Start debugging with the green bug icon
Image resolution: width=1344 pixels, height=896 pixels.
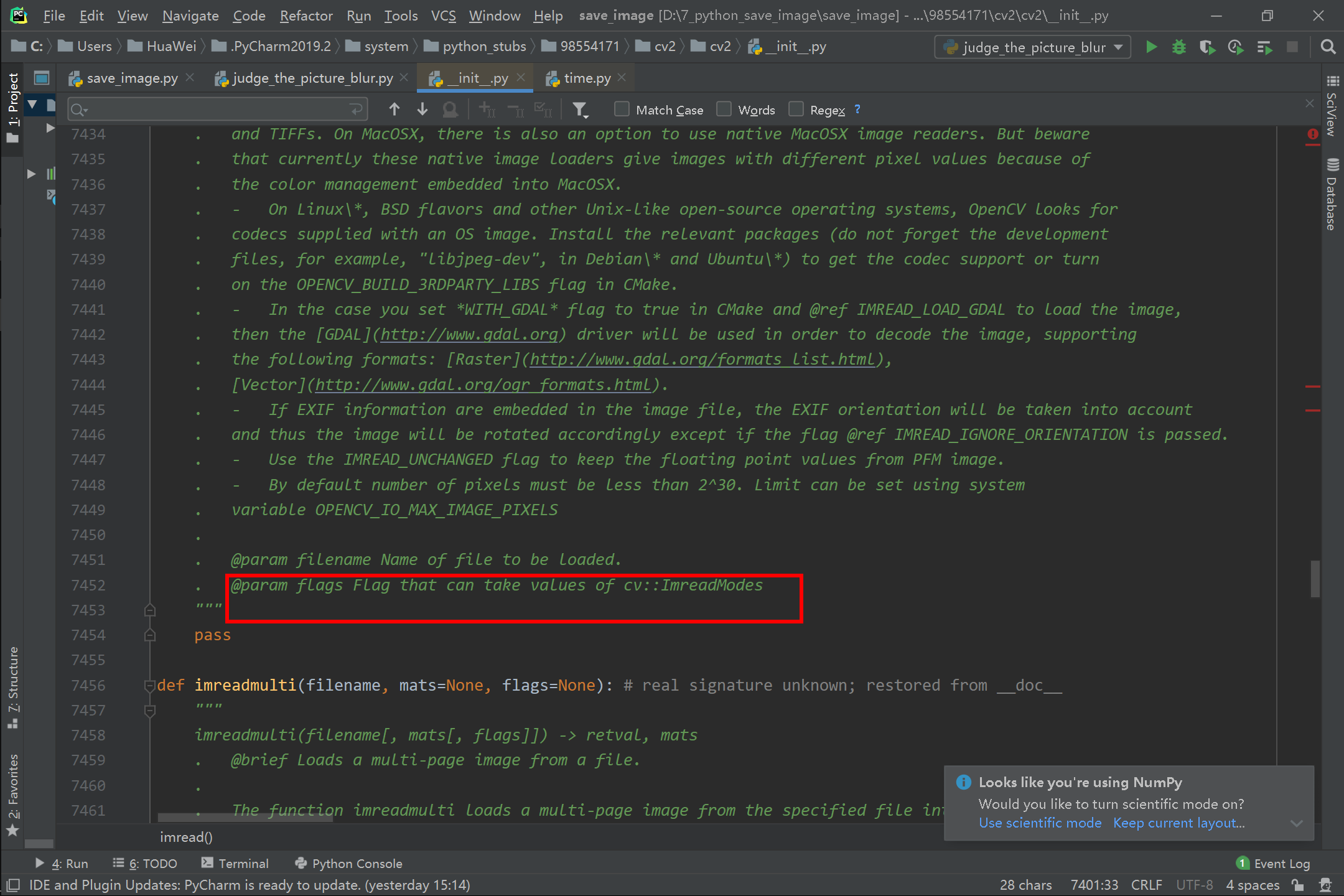click(x=1178, y=47)
